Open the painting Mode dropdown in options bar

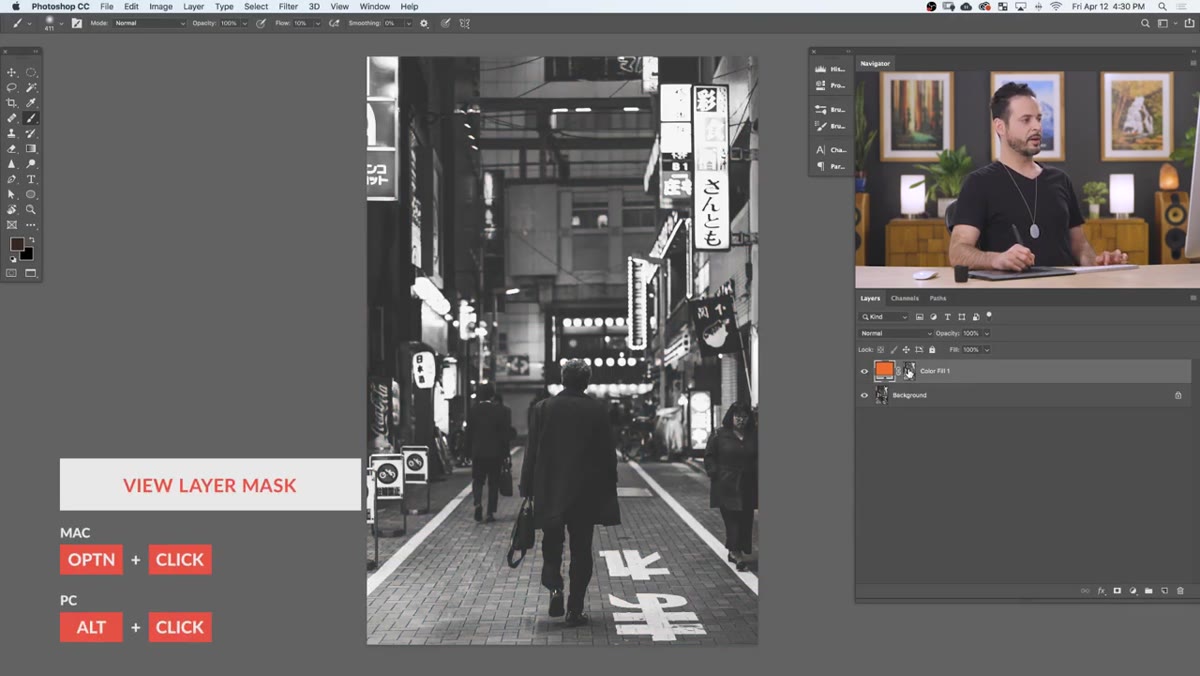pos(149,22)
